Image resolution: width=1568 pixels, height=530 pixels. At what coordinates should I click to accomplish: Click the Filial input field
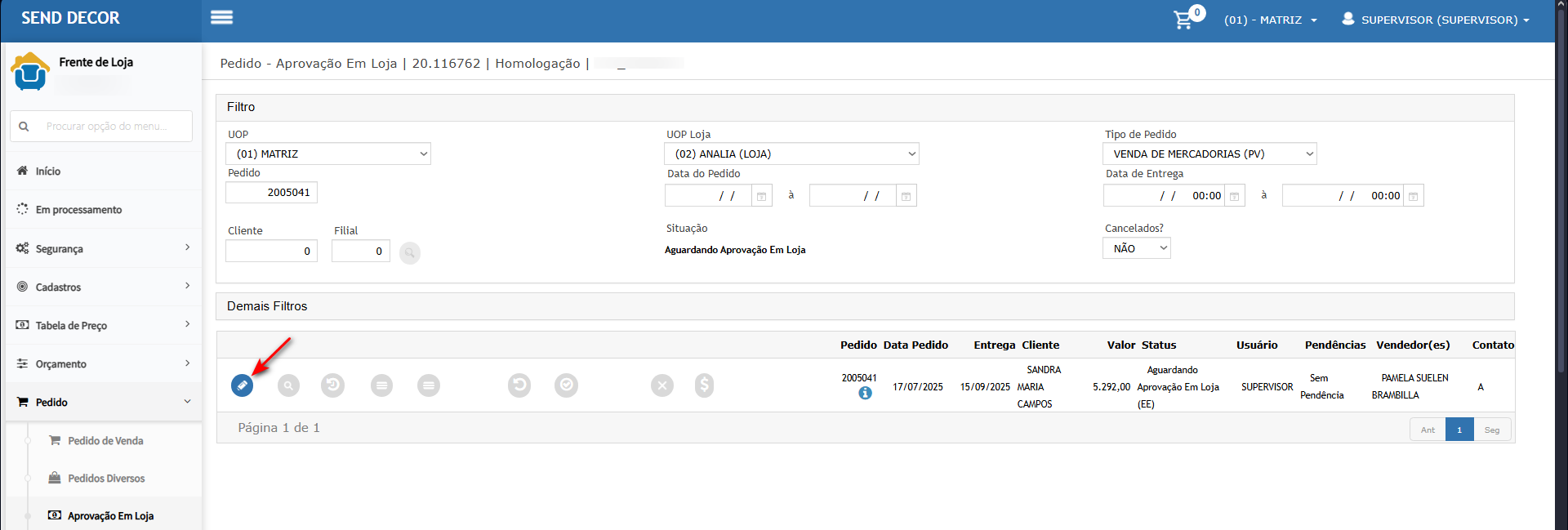361,251
